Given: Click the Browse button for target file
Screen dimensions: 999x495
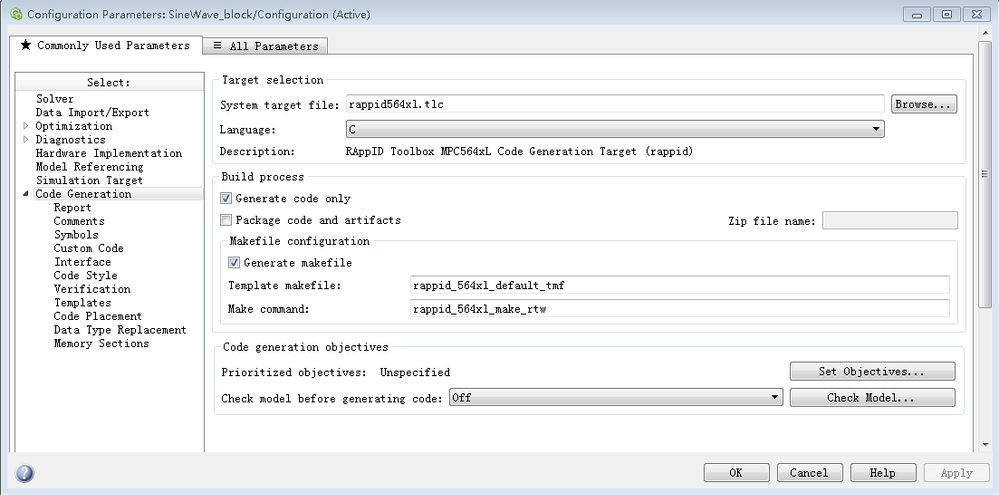Looking at the screenshot, I should pos(924,104).
